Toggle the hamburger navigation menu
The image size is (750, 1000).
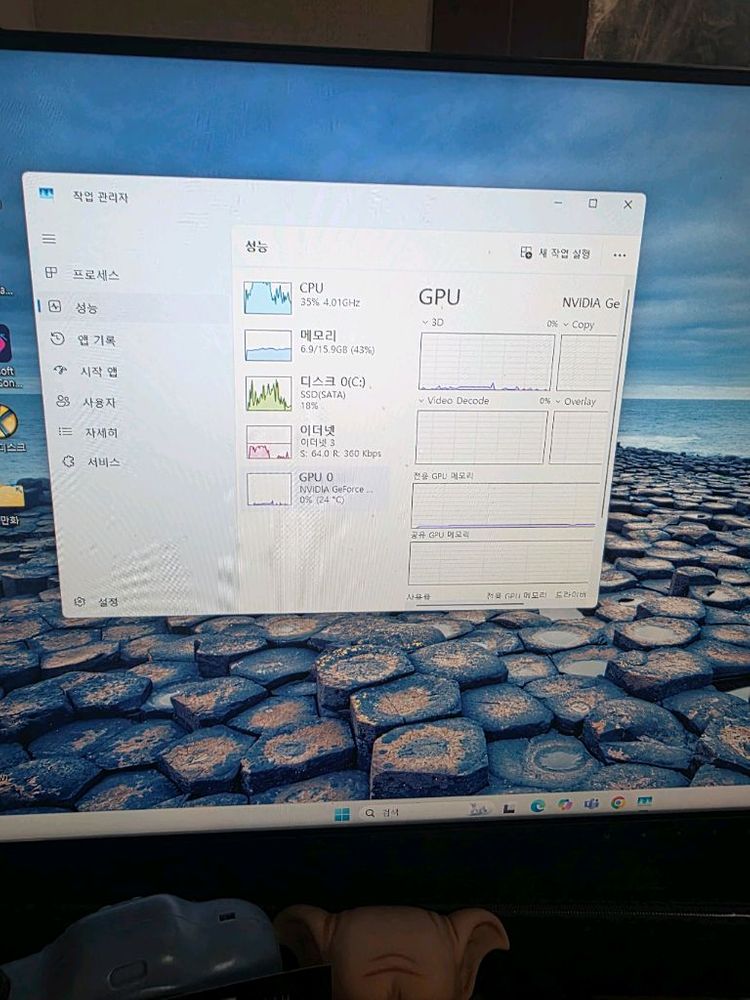pyautogui.click(x=49, y=239)
